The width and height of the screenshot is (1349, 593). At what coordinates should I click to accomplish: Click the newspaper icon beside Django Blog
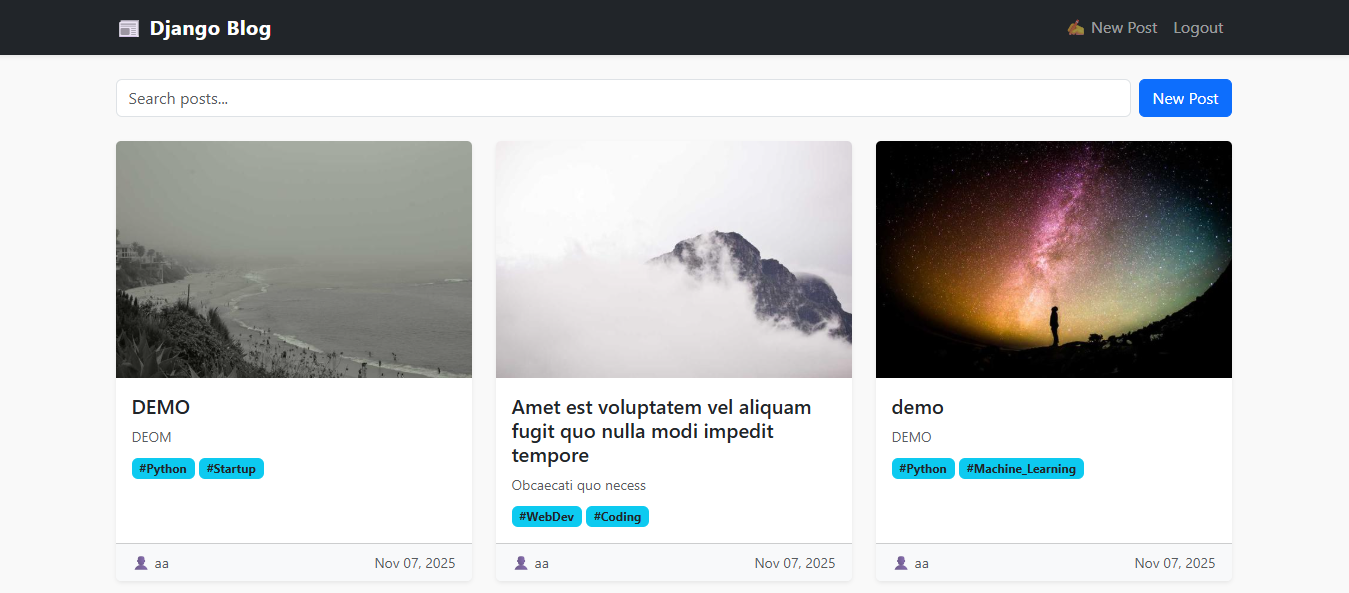coord(129,28)
